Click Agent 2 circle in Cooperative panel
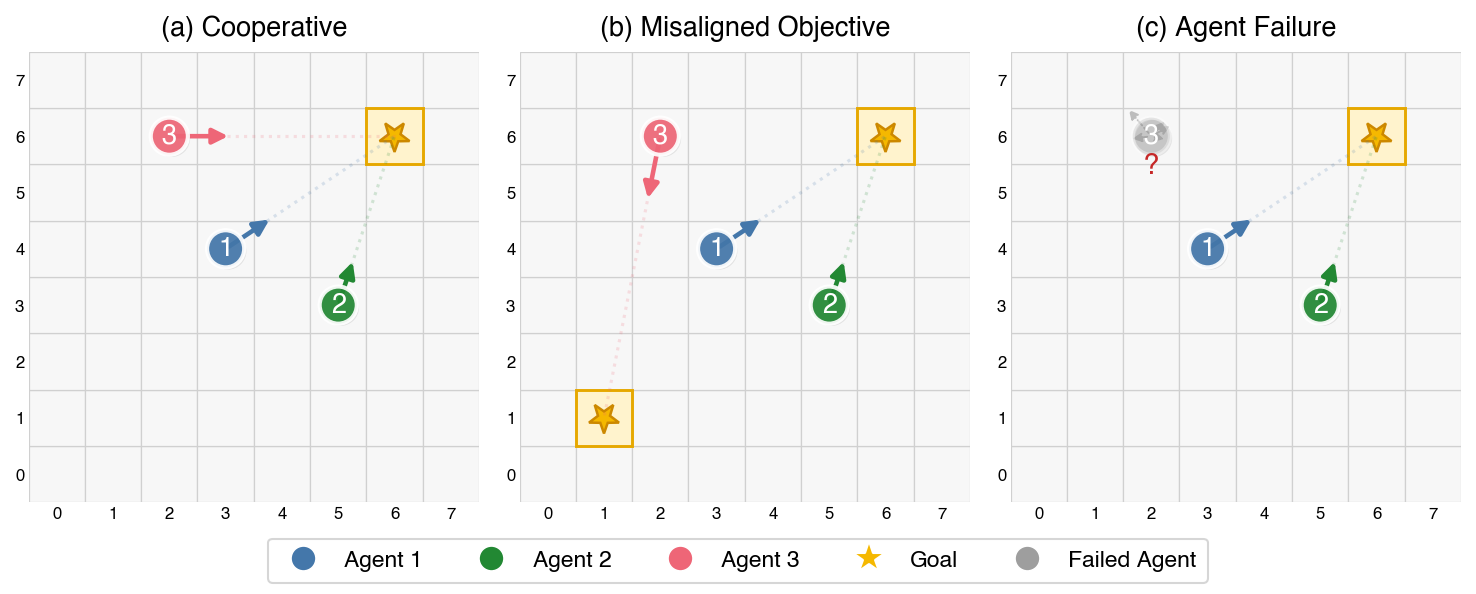 tap(338, 305)
